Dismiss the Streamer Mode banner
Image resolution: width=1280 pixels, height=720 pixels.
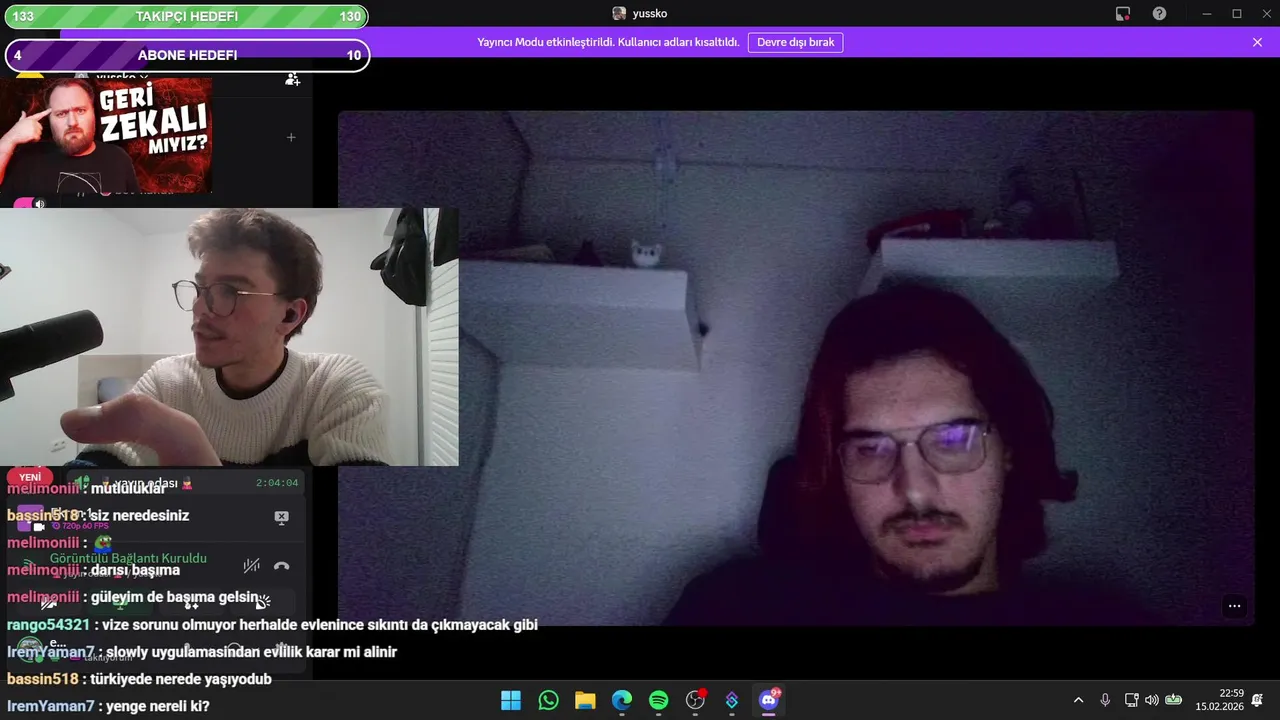(x=1257, y=42)
